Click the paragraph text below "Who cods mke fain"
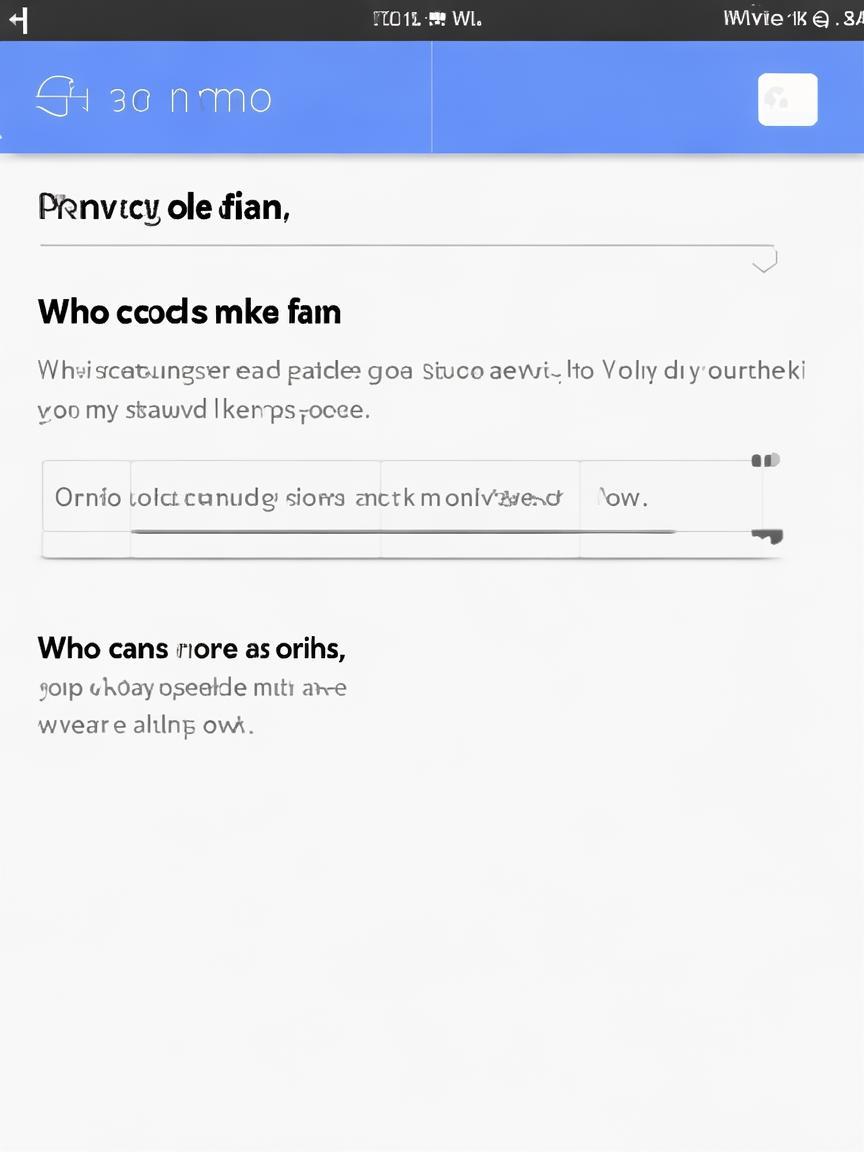The image size is (864, 1152). 420,390
